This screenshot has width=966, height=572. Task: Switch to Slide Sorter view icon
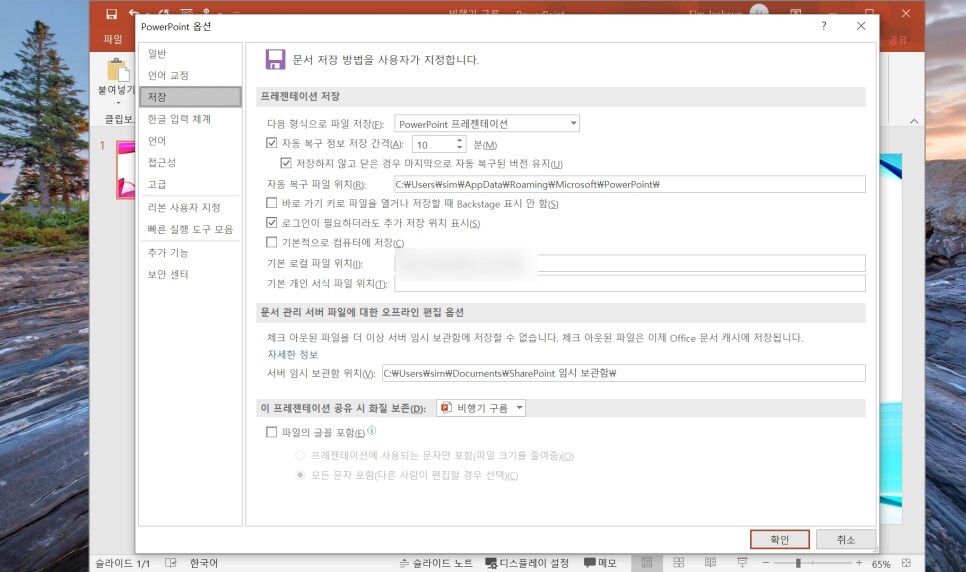tap(679, 563)
